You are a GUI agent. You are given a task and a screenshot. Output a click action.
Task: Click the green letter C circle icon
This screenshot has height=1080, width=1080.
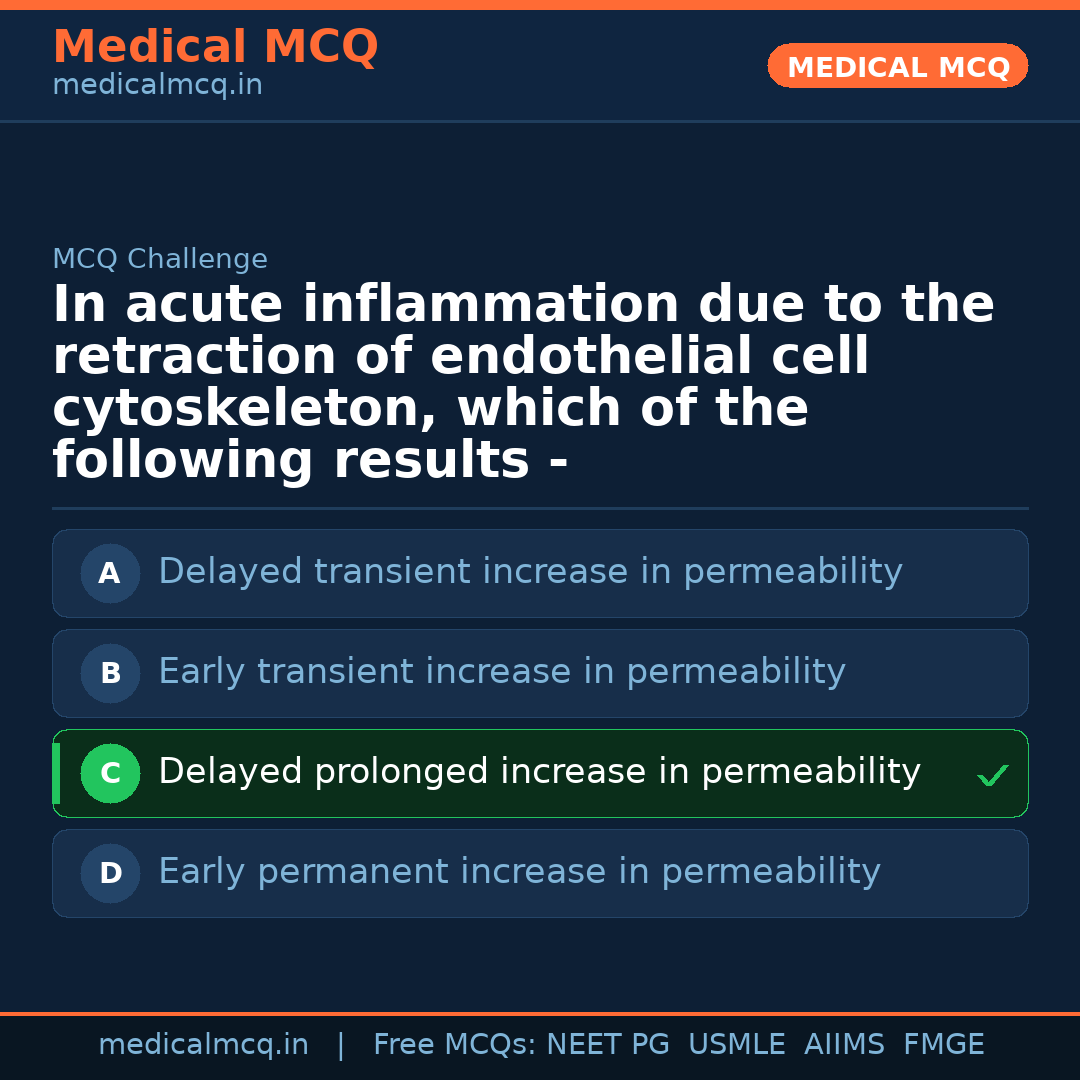(x=110, y=773)
